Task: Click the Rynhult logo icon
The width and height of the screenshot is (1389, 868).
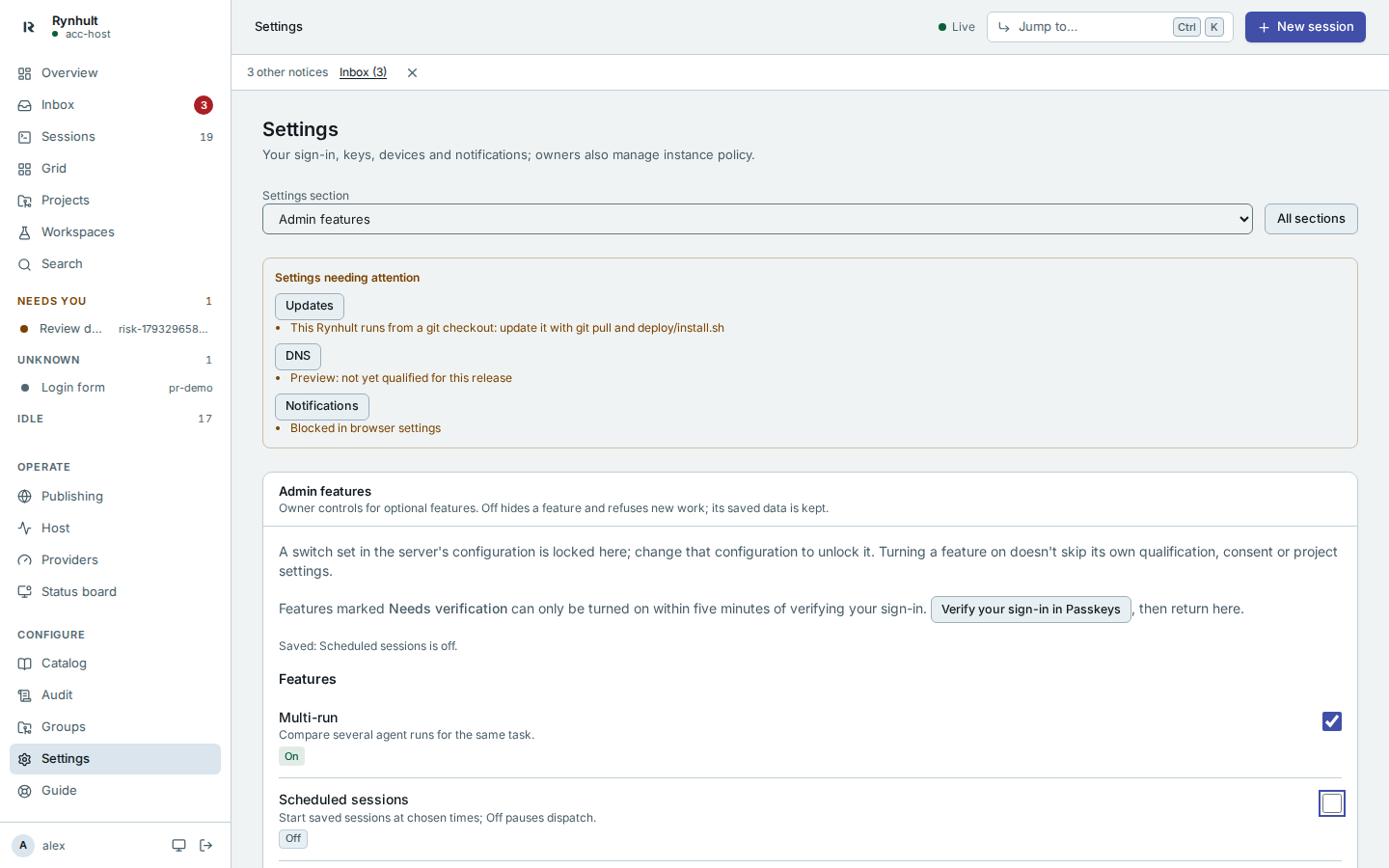Action: point(28,27)
